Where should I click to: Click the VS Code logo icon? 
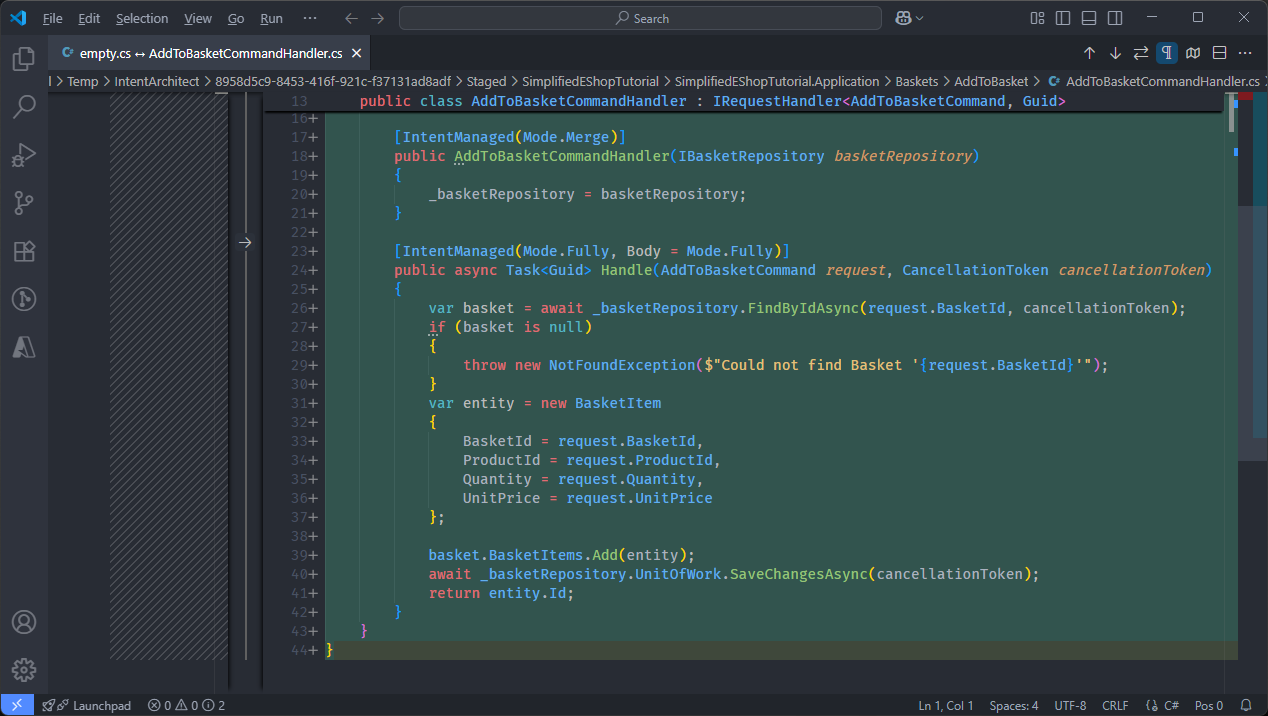pos(17,18)
